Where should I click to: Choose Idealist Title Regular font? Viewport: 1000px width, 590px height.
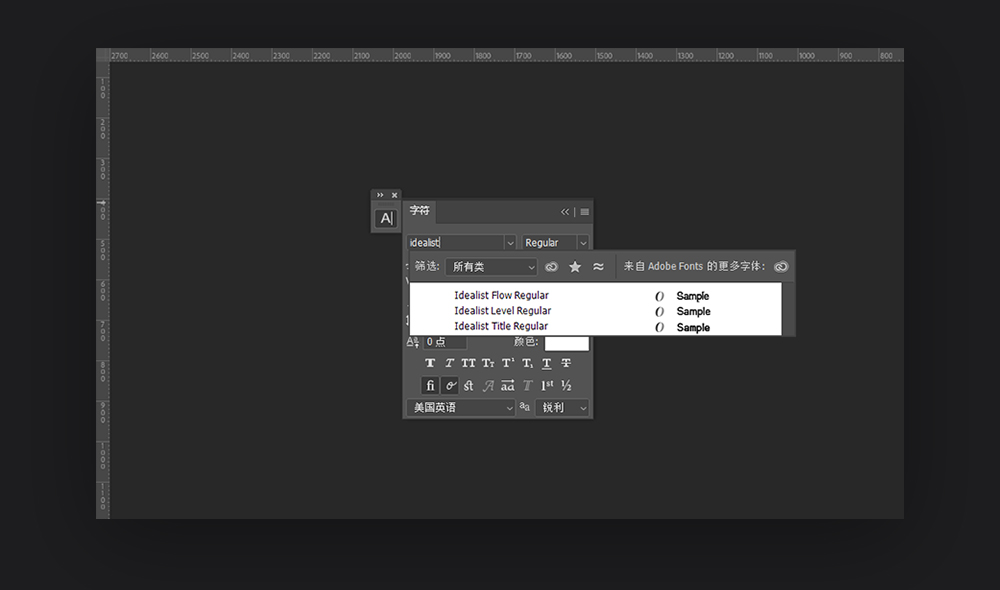(501, 326)
